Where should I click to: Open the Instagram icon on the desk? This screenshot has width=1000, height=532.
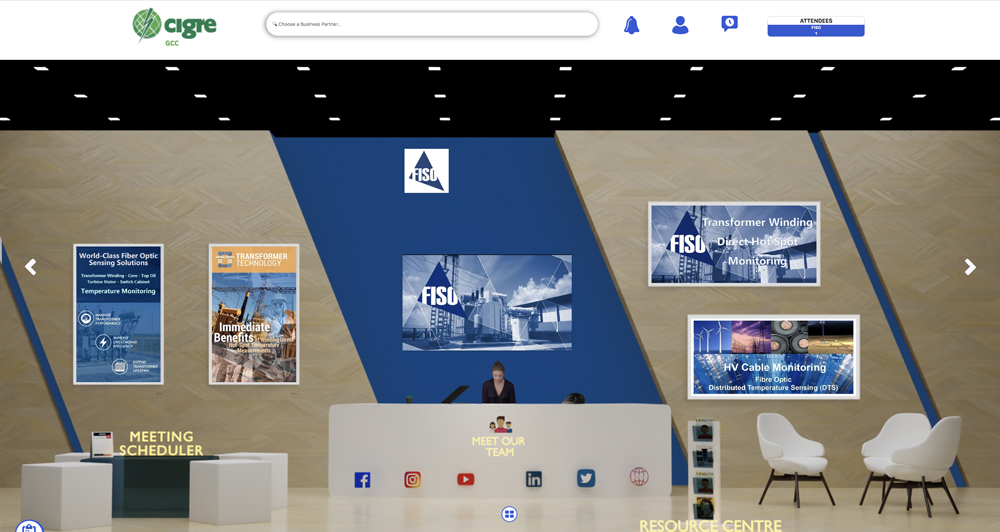point(412,480)
